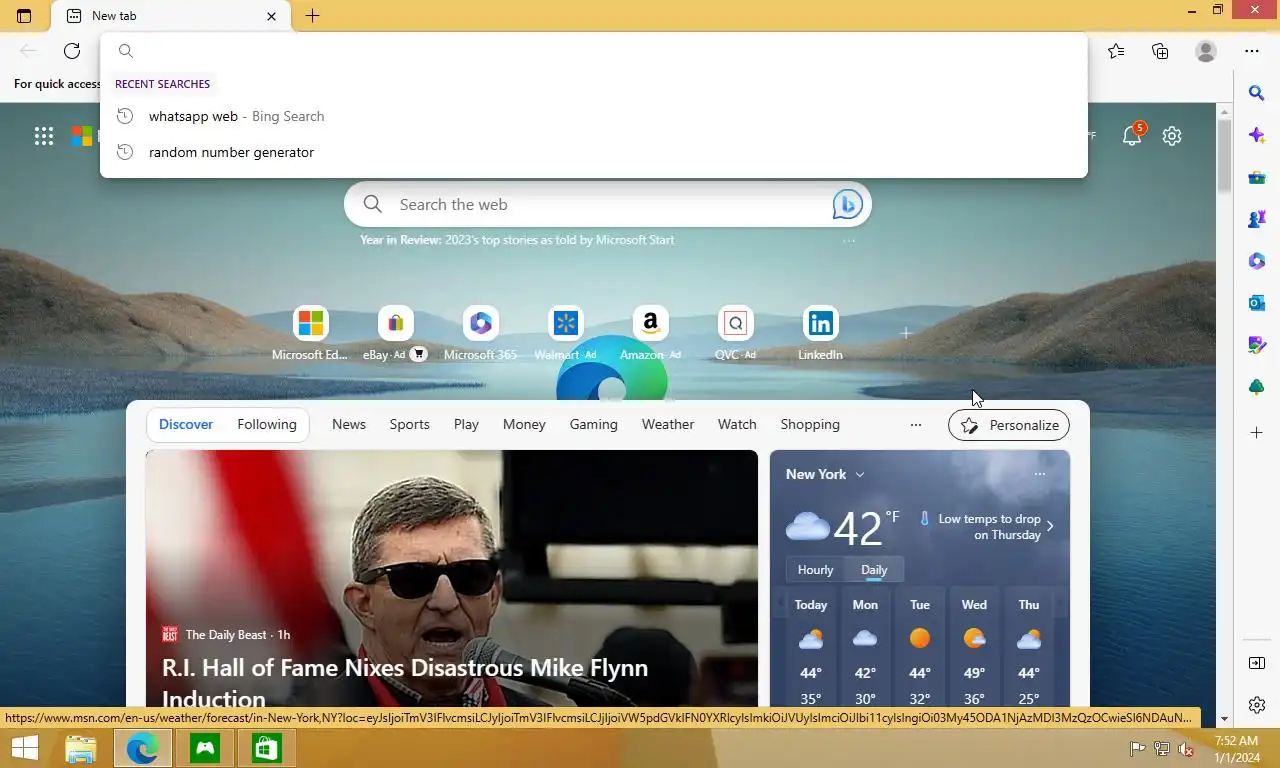Open the R.I. Hall of Fame headline
The image size is (1280, 768).
405,683
